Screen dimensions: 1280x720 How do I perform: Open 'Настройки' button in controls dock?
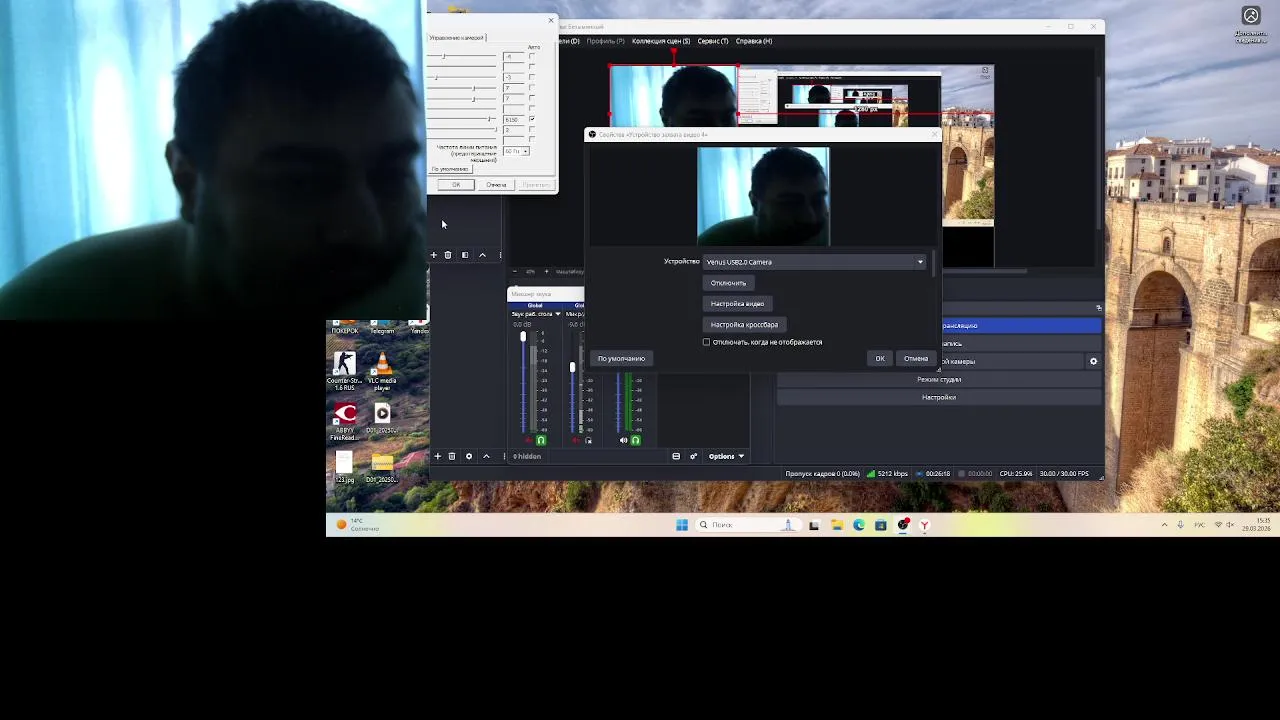tap(939, 397)
